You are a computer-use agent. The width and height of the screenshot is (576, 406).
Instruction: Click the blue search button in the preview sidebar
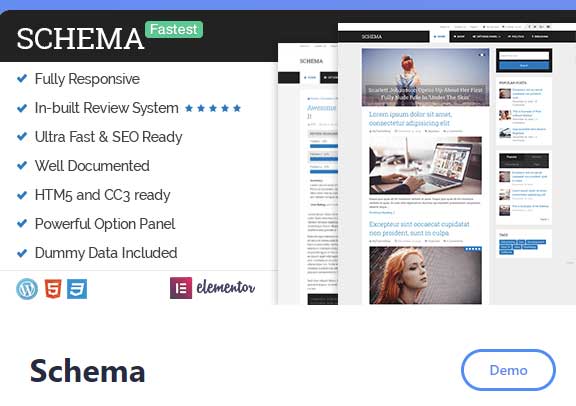click(x=524, y=65)
